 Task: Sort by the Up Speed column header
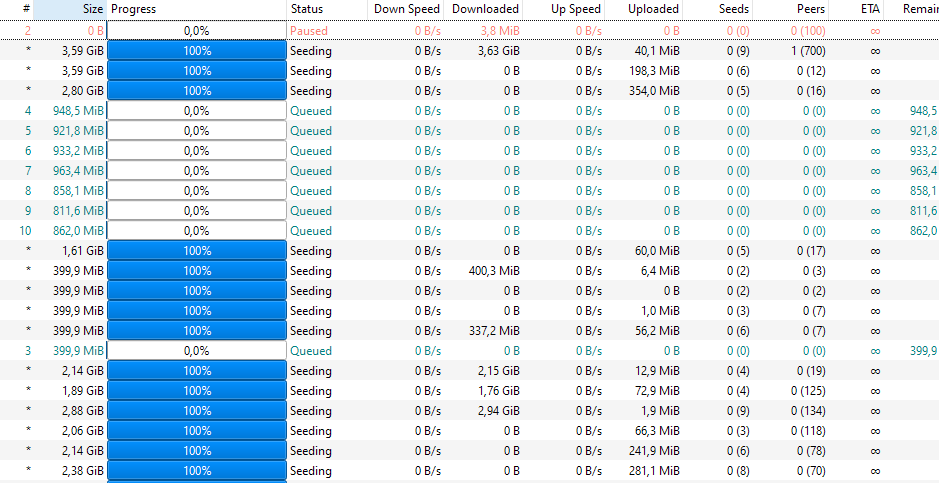pos(564,9)
